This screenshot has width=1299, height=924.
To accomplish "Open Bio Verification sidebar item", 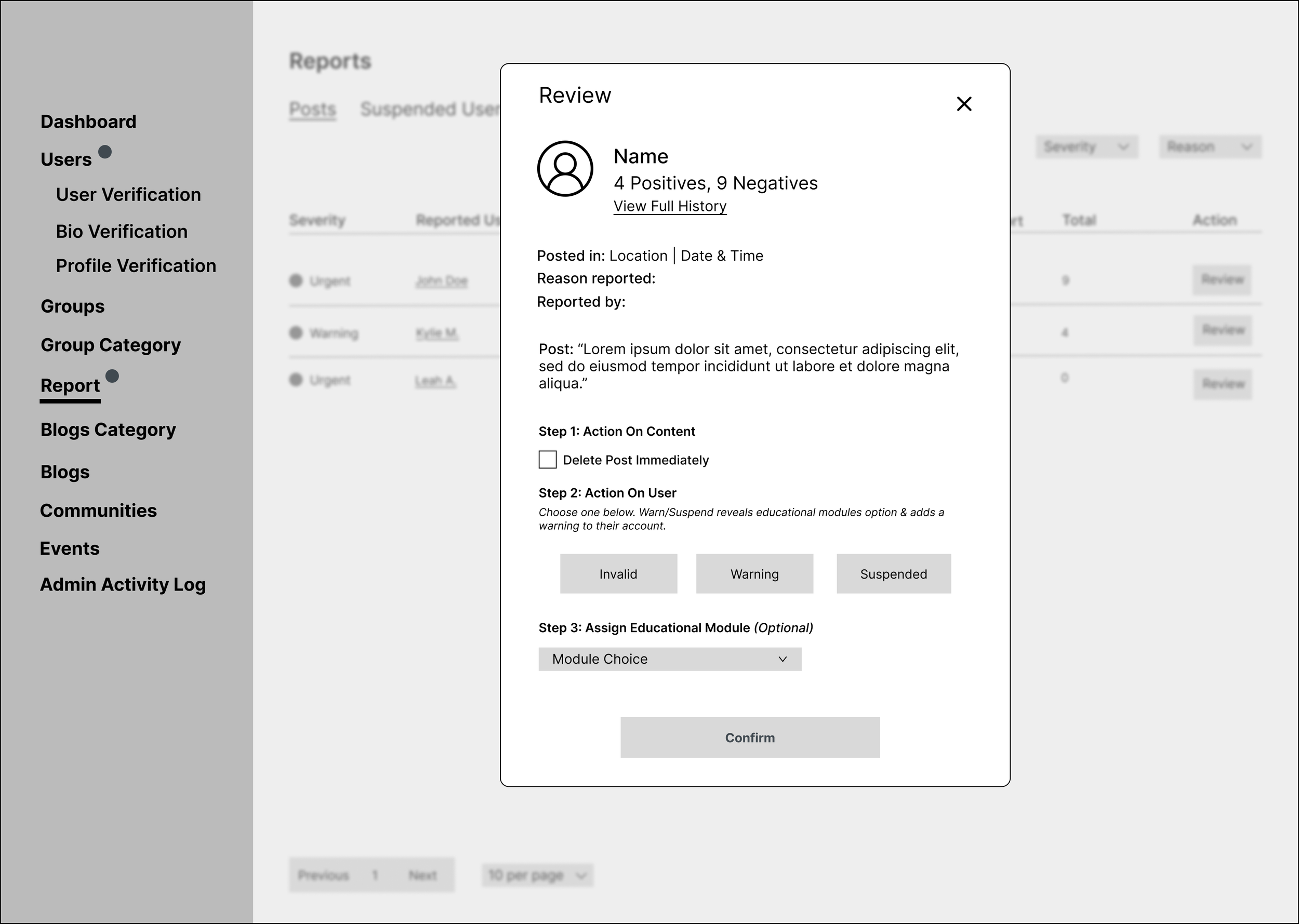I will (121, 232).
